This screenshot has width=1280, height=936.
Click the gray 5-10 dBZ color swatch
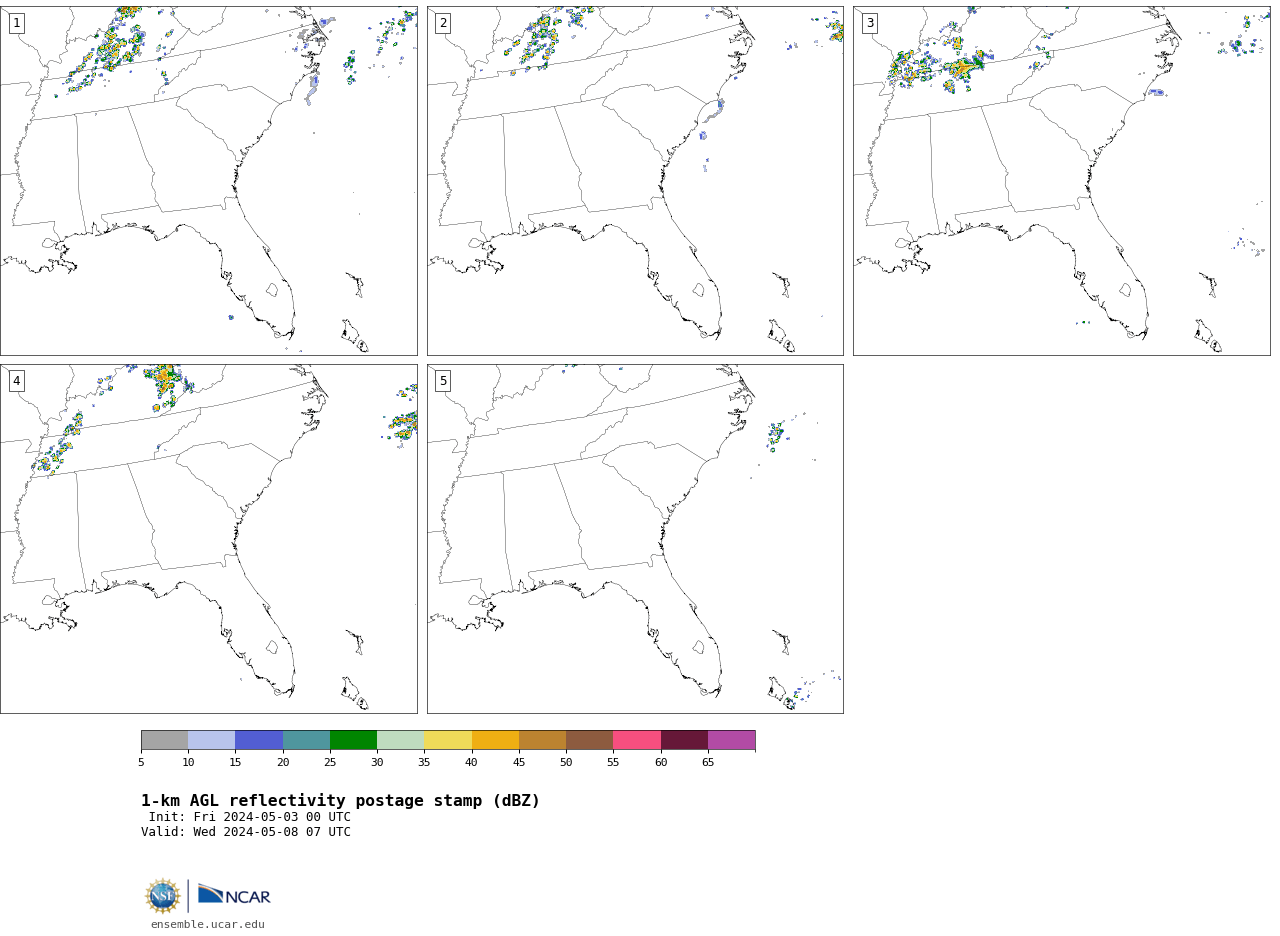tap(164, 740)
